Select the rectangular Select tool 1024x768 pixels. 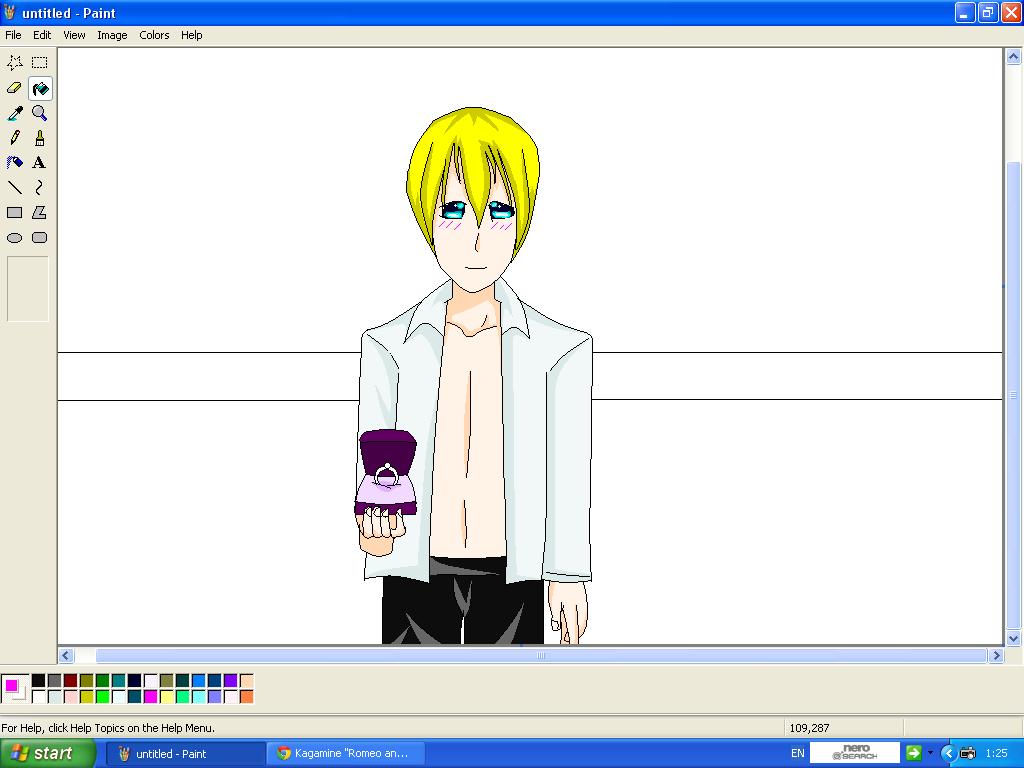point(40,63)
